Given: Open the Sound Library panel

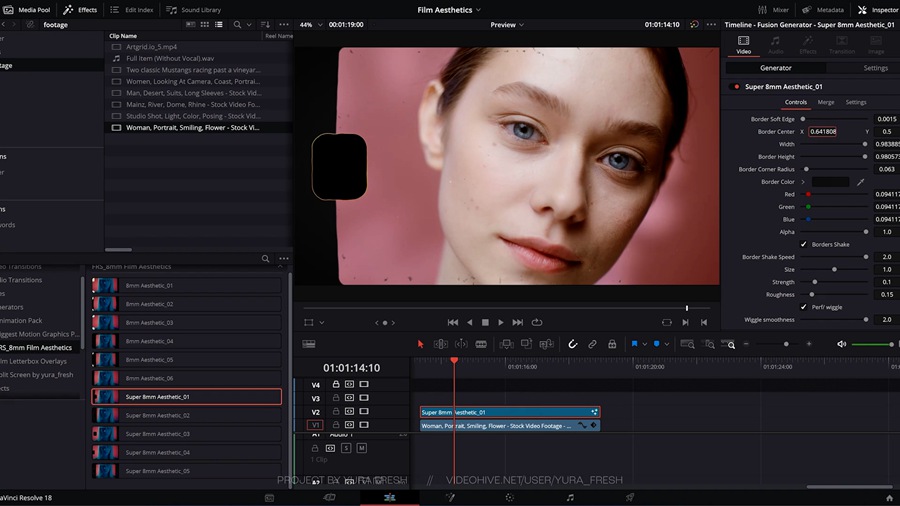Looking at the screenshot, I should click(x=194, y=10).
